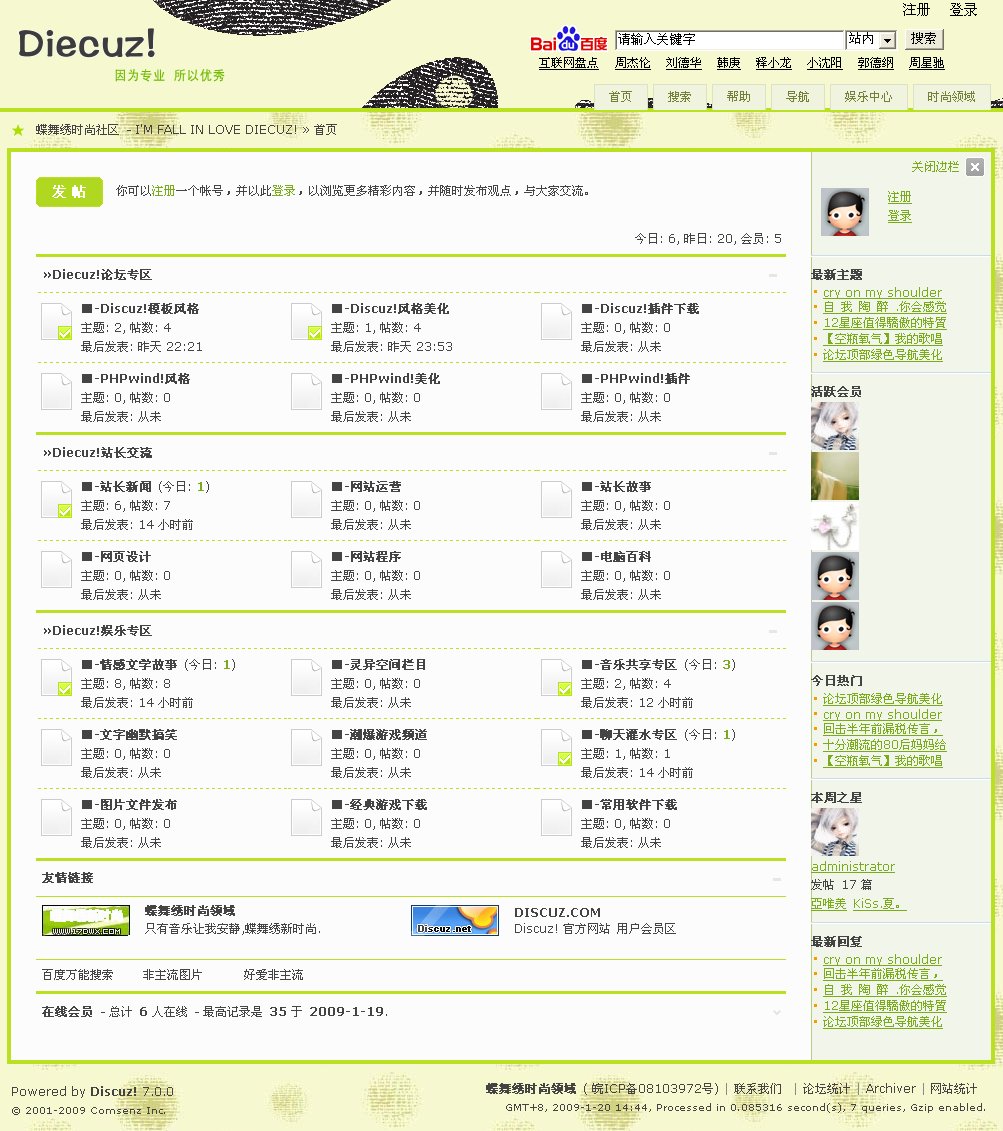Open the 灵异空间栏目 forum icon
This screenshot has height=1131, width=1003.
point(306,678)
